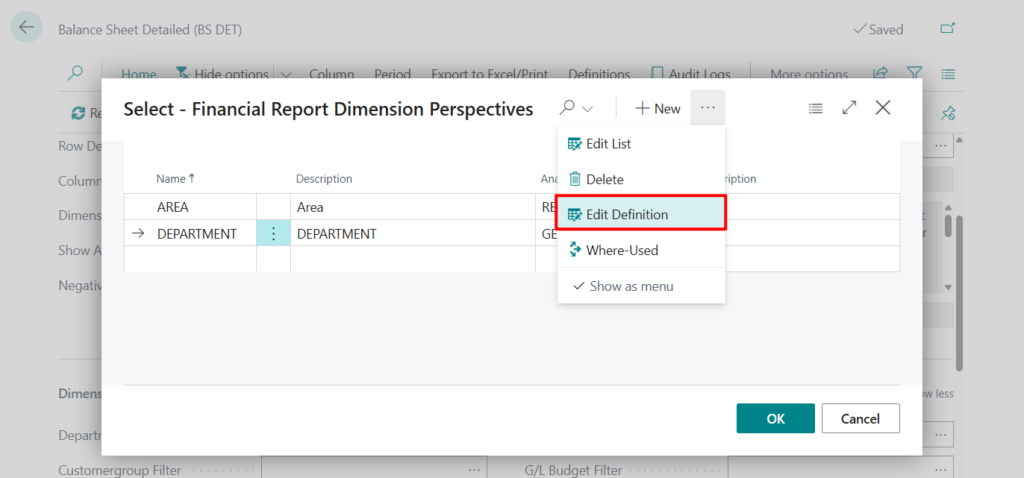This screenshot has height=478, width=1024.
Task: Choose Edit Definition from the menu
Action: pyautogui.click(x=626, y=214)
